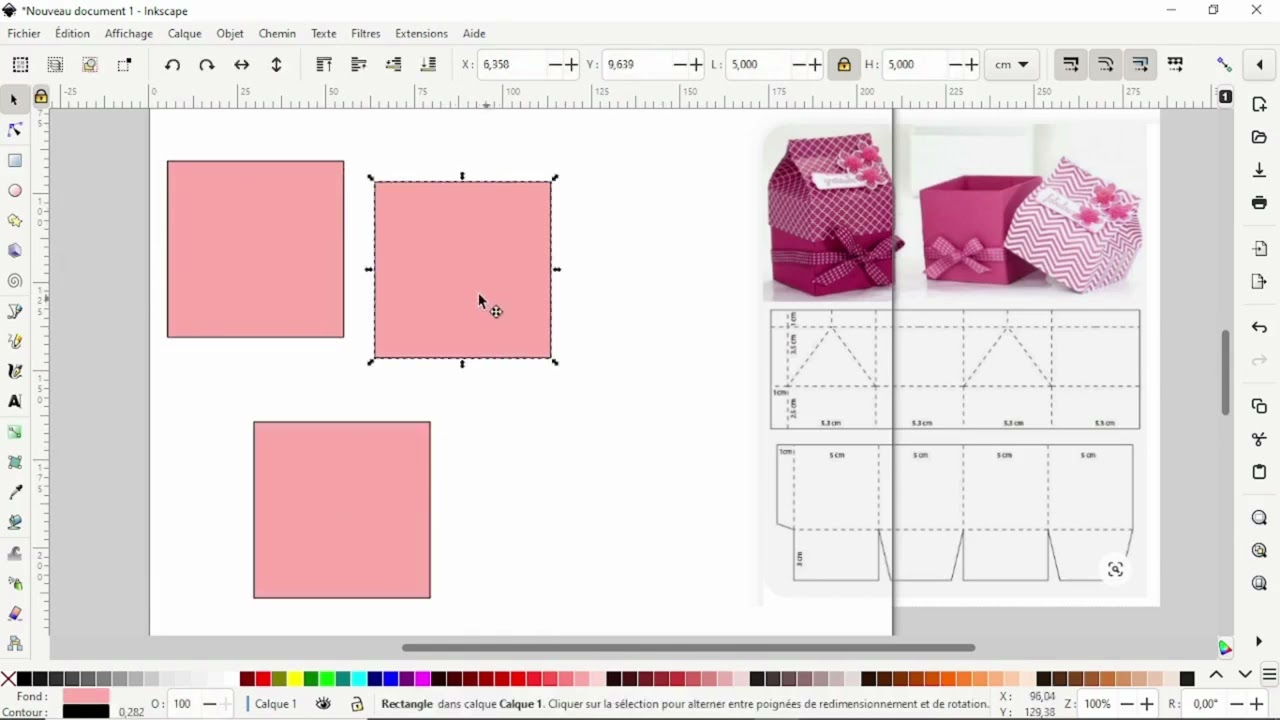Select the Rectangle tool
The width and height of the screenshot is (1280, 720).
point(14,160)
